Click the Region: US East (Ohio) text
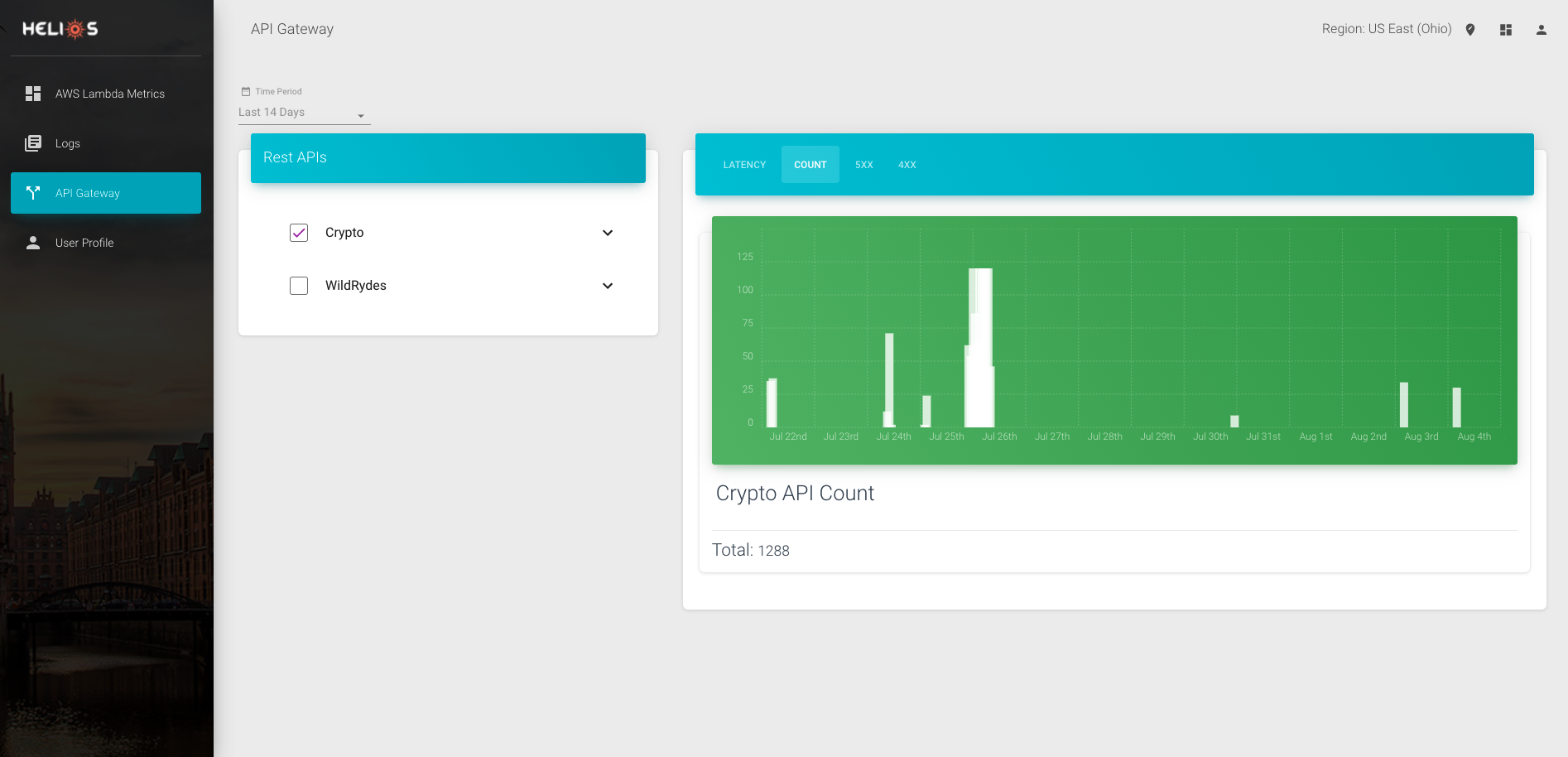 (1387, 29)
